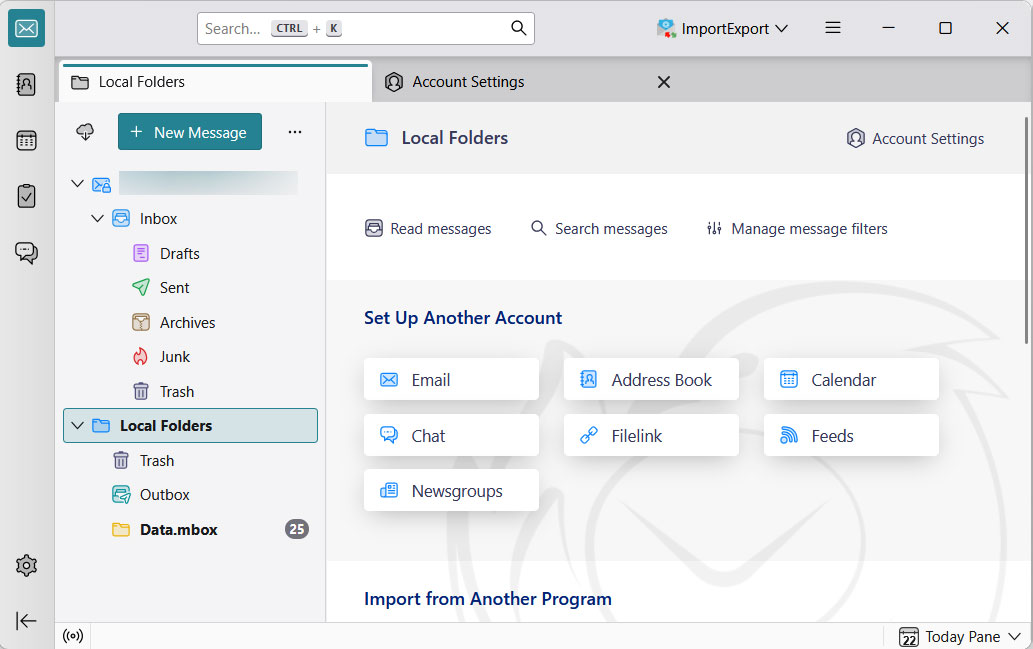The image size is (1033, 649).
Task: Open Thunderbird Settings via the gear icon
Action: coord(26,565)
